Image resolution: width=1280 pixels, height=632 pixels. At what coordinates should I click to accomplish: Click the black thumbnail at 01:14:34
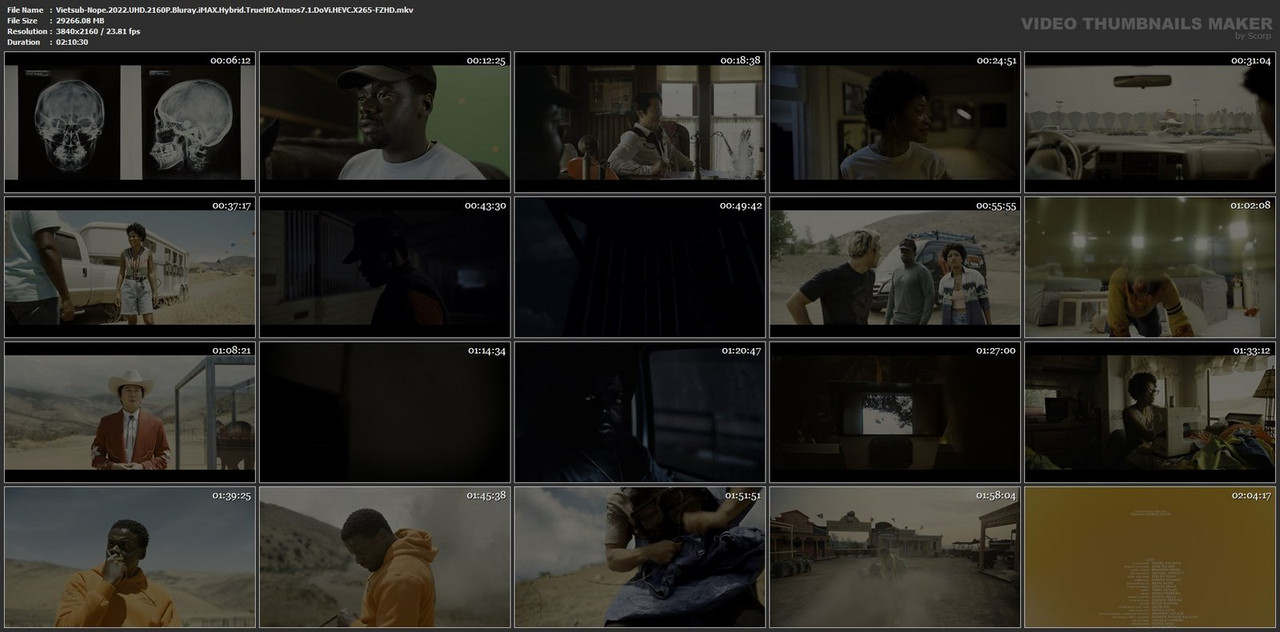pyautogui.click(x=385, y=412)
